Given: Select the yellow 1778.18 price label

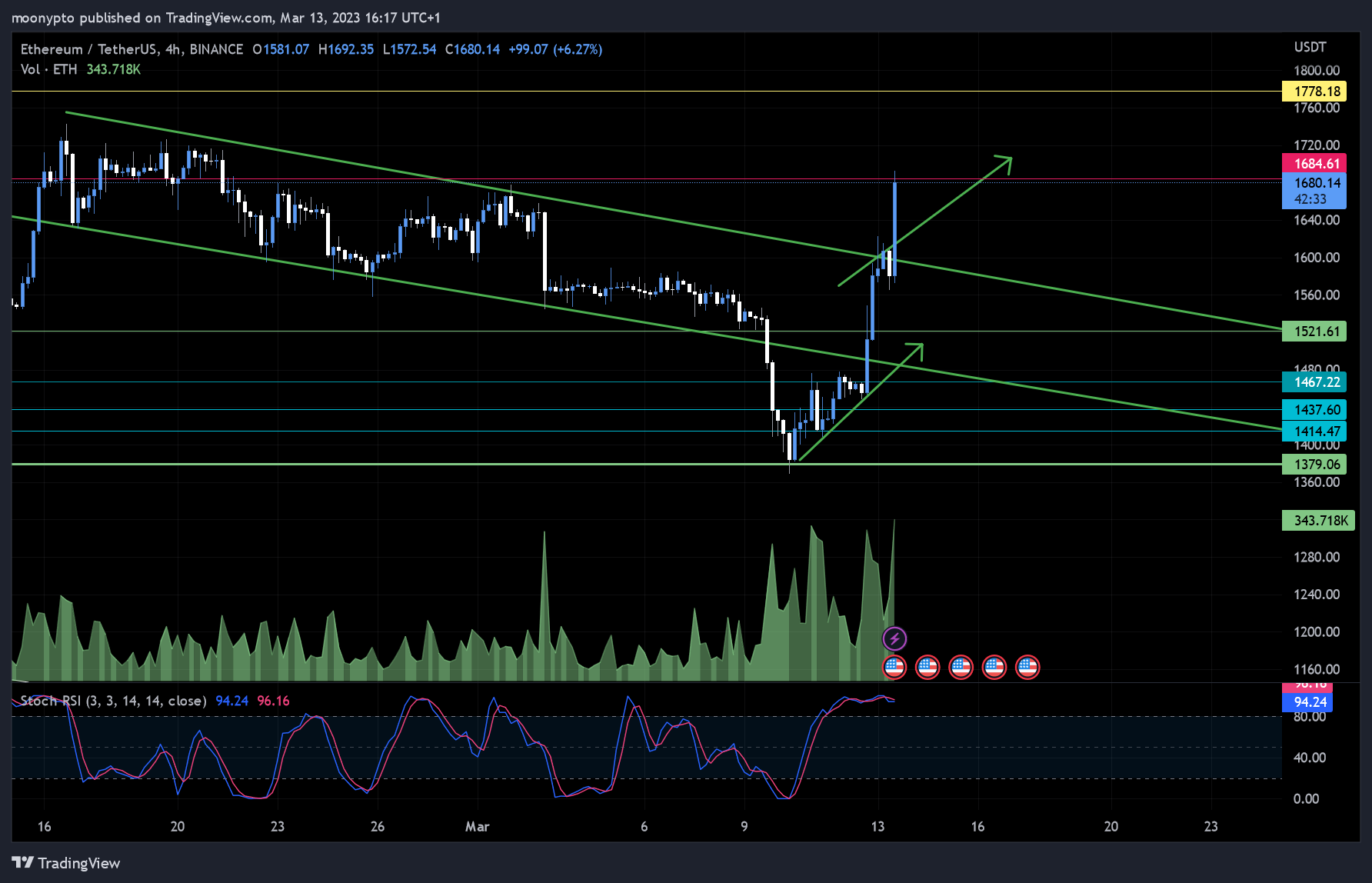Looking at the screenshot, I should (1314, 92).
